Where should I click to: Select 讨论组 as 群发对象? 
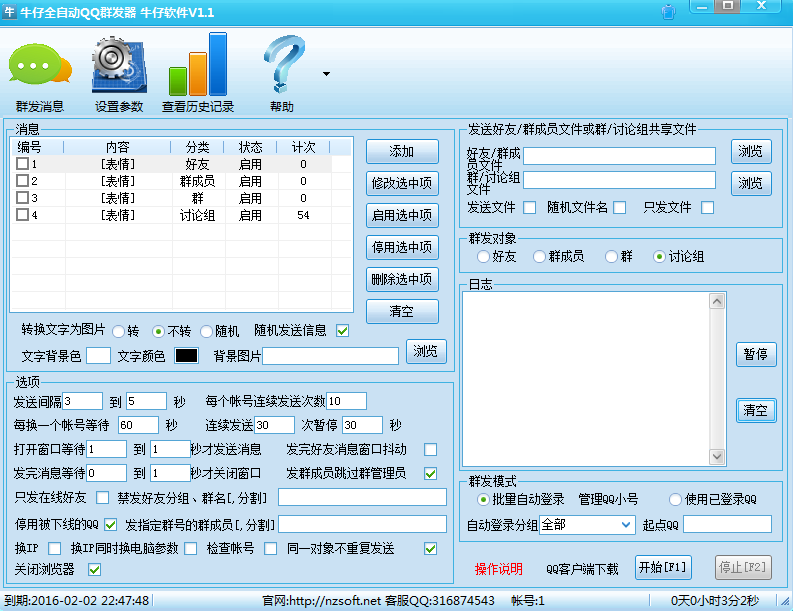[x=659, y=257]
